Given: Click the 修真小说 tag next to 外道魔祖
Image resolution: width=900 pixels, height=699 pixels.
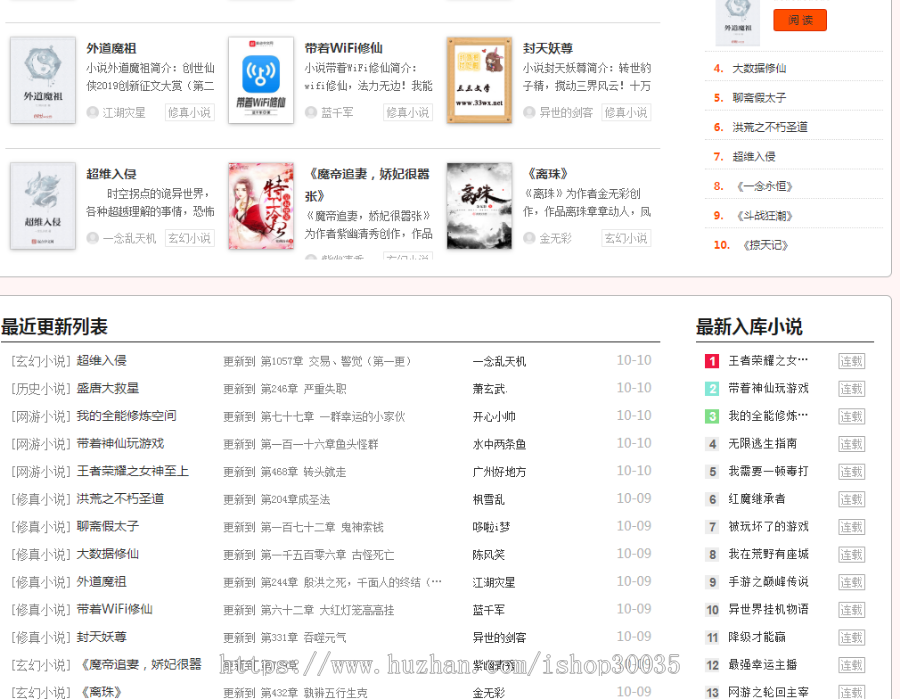Looking at the screenshot, I should click(x=188, y=113).
